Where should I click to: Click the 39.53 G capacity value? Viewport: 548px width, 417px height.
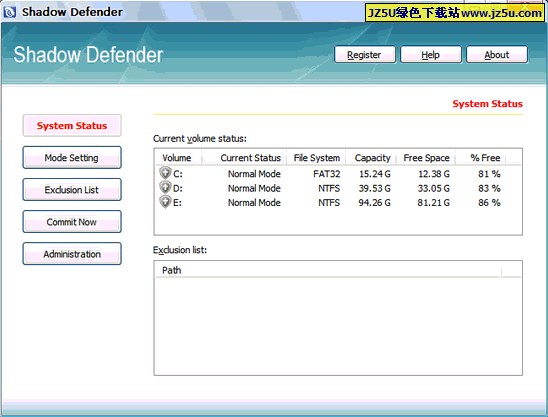click(375, 188)
